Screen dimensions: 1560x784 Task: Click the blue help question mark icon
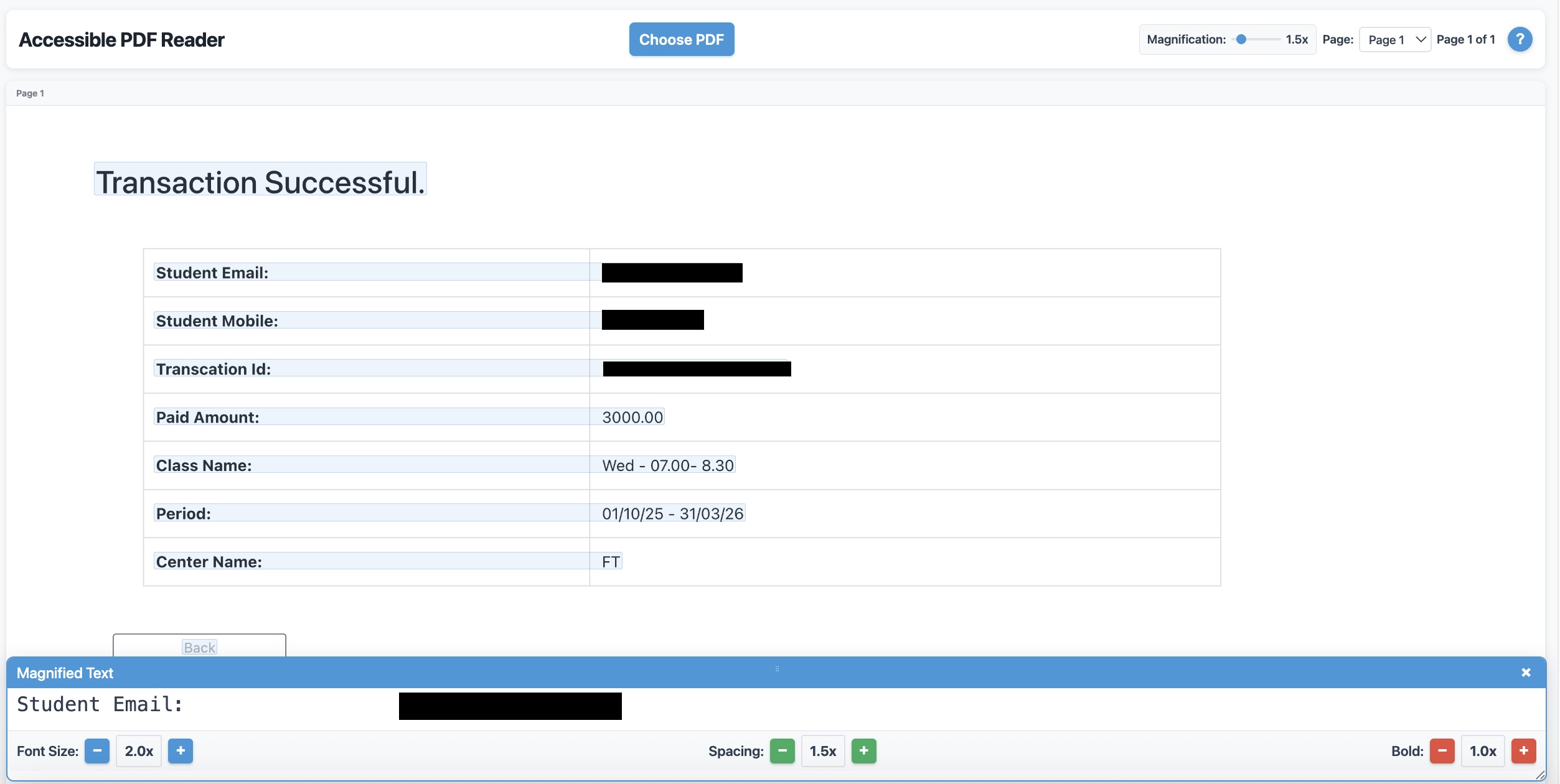click(1519, 39)
